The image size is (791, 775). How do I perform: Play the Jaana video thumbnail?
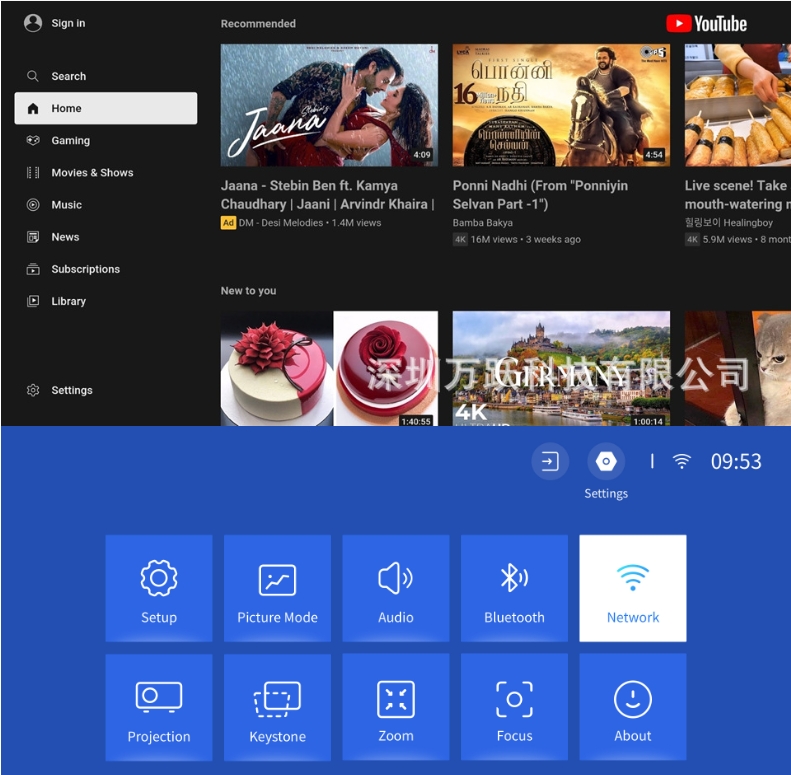click(x=329, y=105)
